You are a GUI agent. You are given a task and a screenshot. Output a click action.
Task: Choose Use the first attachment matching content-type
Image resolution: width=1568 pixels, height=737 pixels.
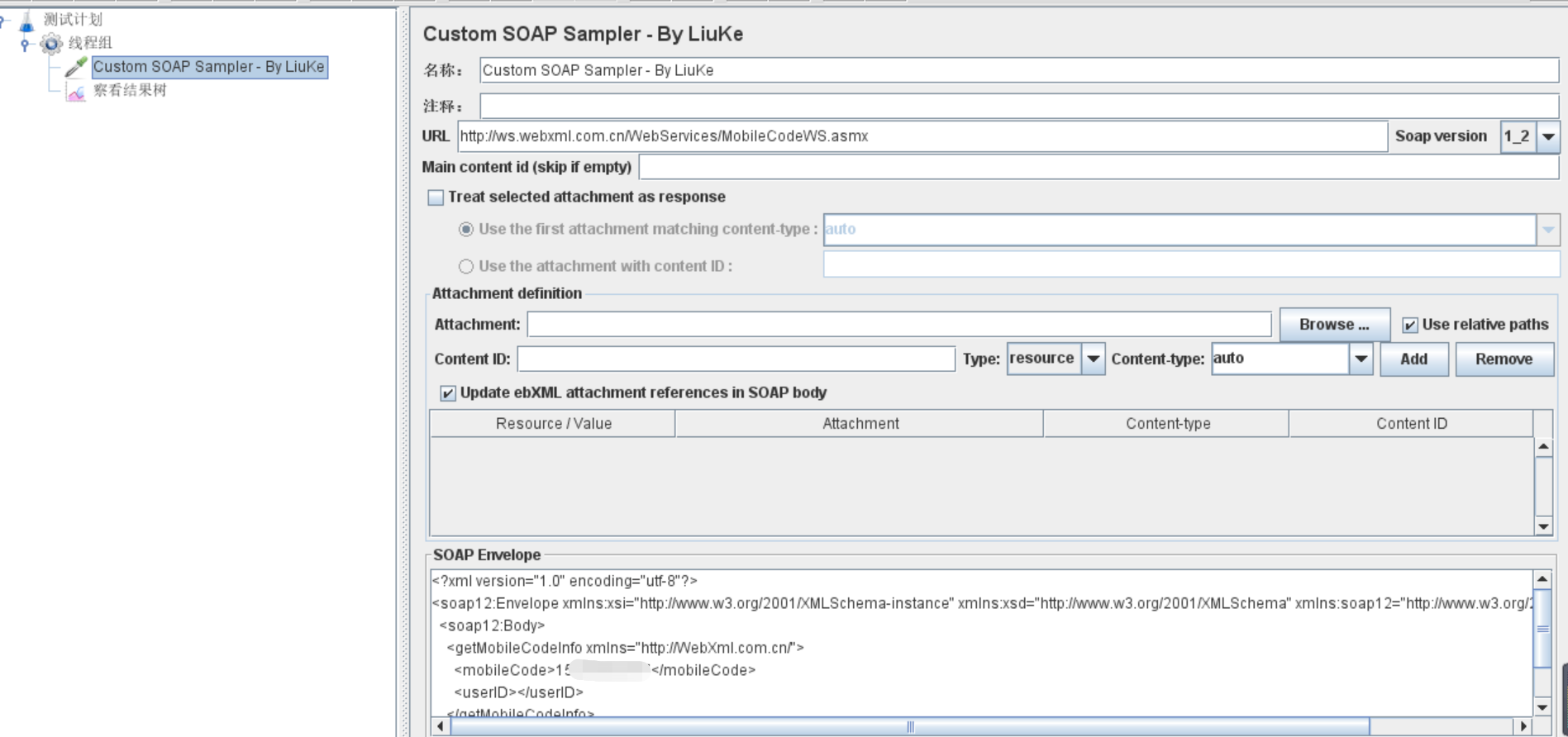pyautogui.click(x=466, y=230)
